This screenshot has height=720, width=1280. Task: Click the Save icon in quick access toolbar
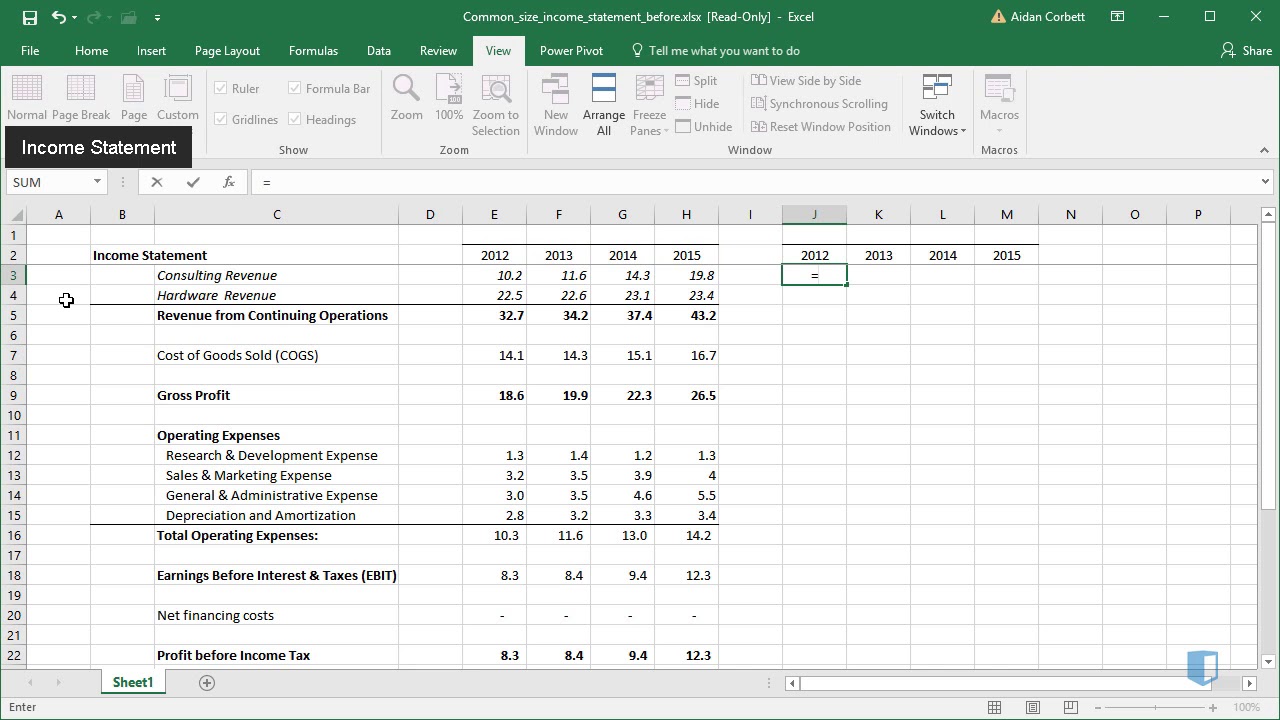pyautogui.click(x=30, y=17)
